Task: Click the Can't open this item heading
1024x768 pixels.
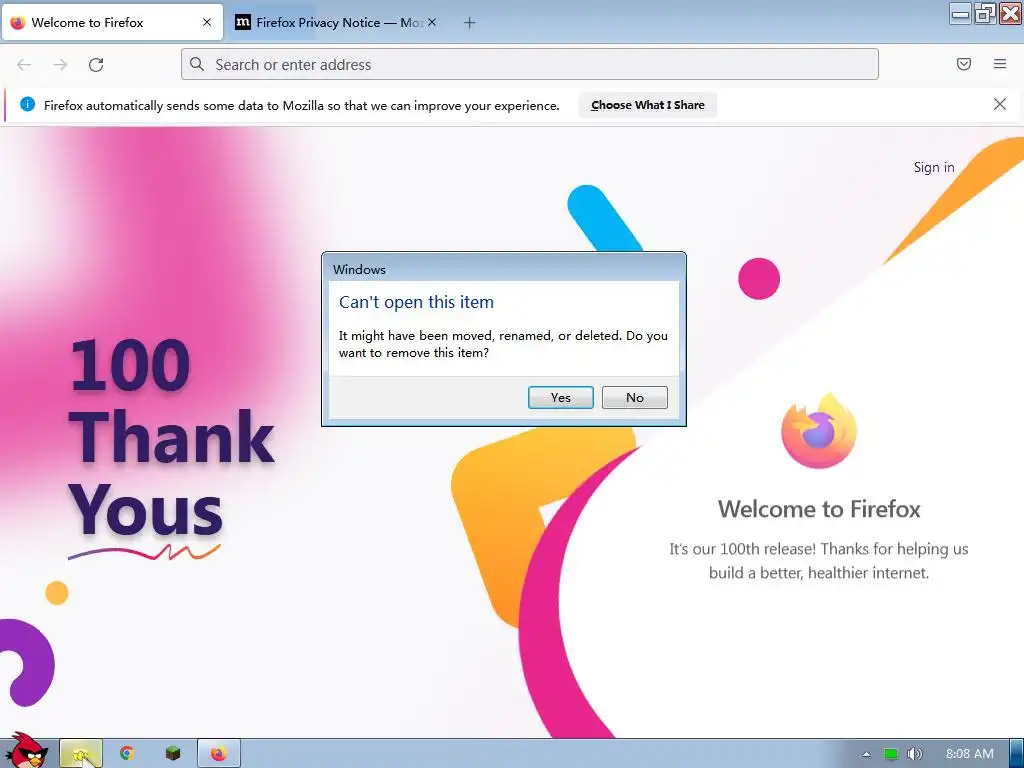Action: [416, 302]
